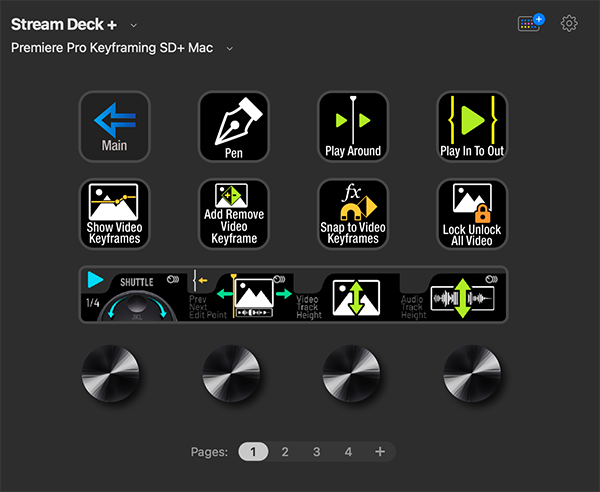Viewport: 600px width, 492px height.
Task: Click the Add Remove Video Keyframe key
Action: [234, 214]
